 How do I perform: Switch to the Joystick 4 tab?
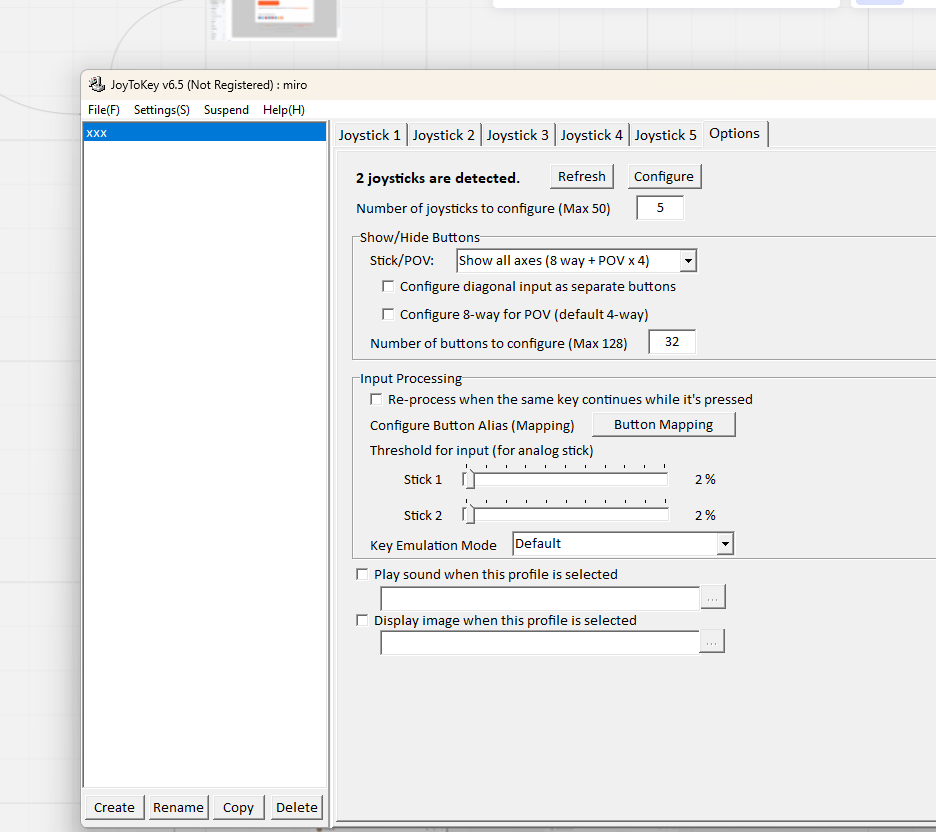click(592, 135)
